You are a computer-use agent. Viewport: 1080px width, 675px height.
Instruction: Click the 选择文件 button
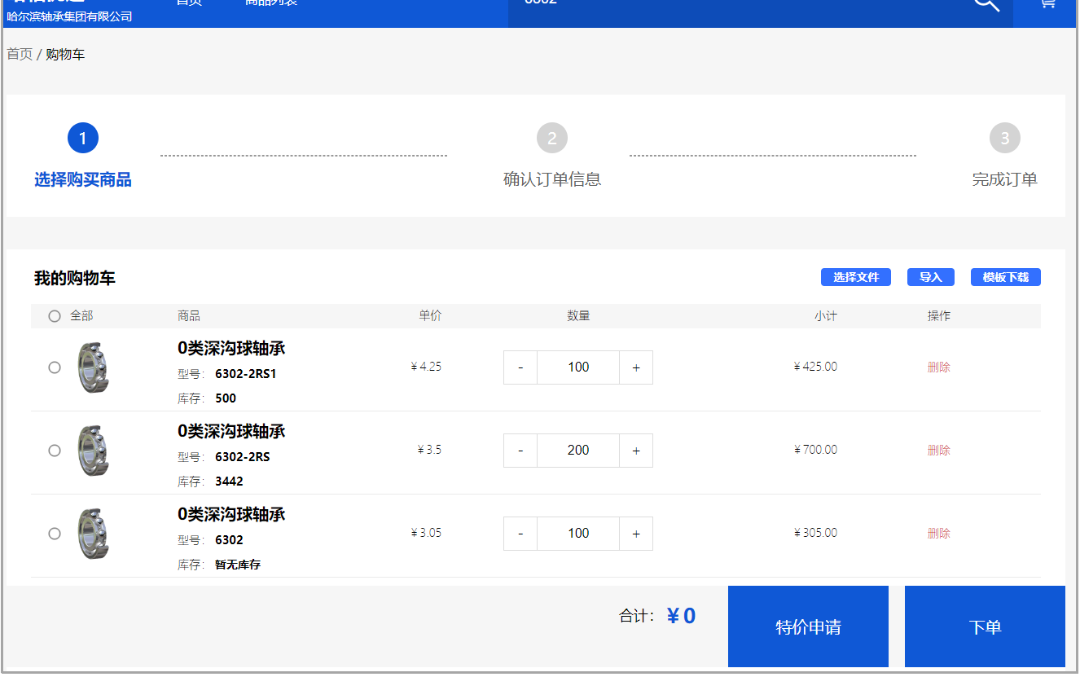tap(855, 277)
